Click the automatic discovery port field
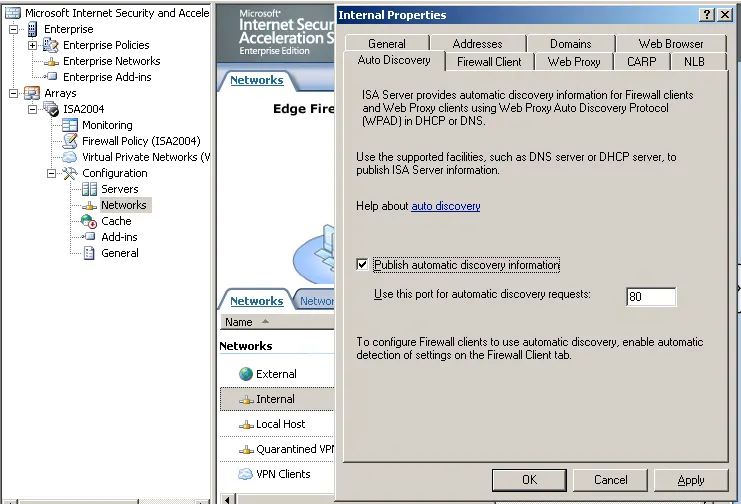The image size is (741, 504). 651,296
